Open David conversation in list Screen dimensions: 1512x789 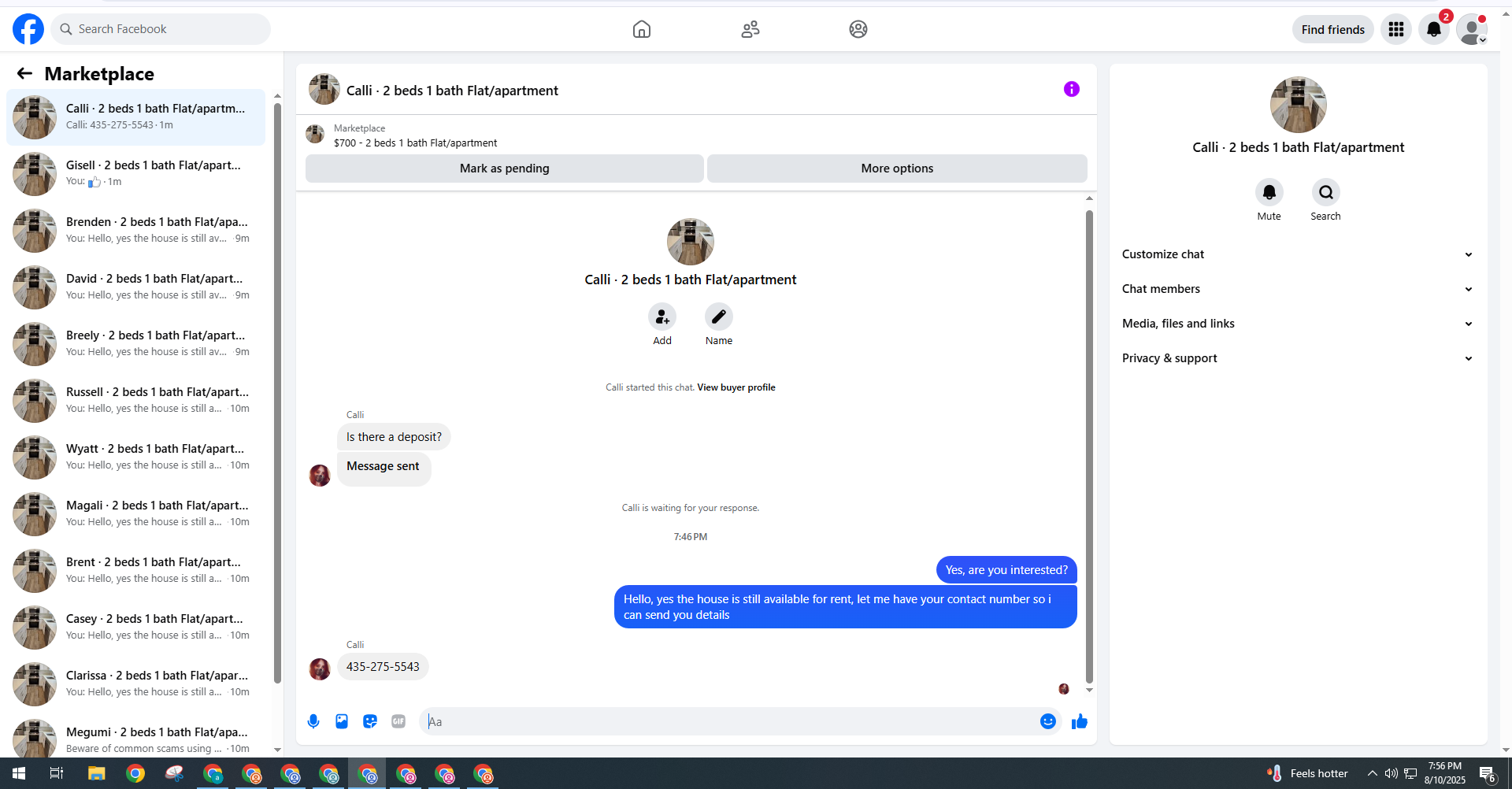[x=136, y=287]
